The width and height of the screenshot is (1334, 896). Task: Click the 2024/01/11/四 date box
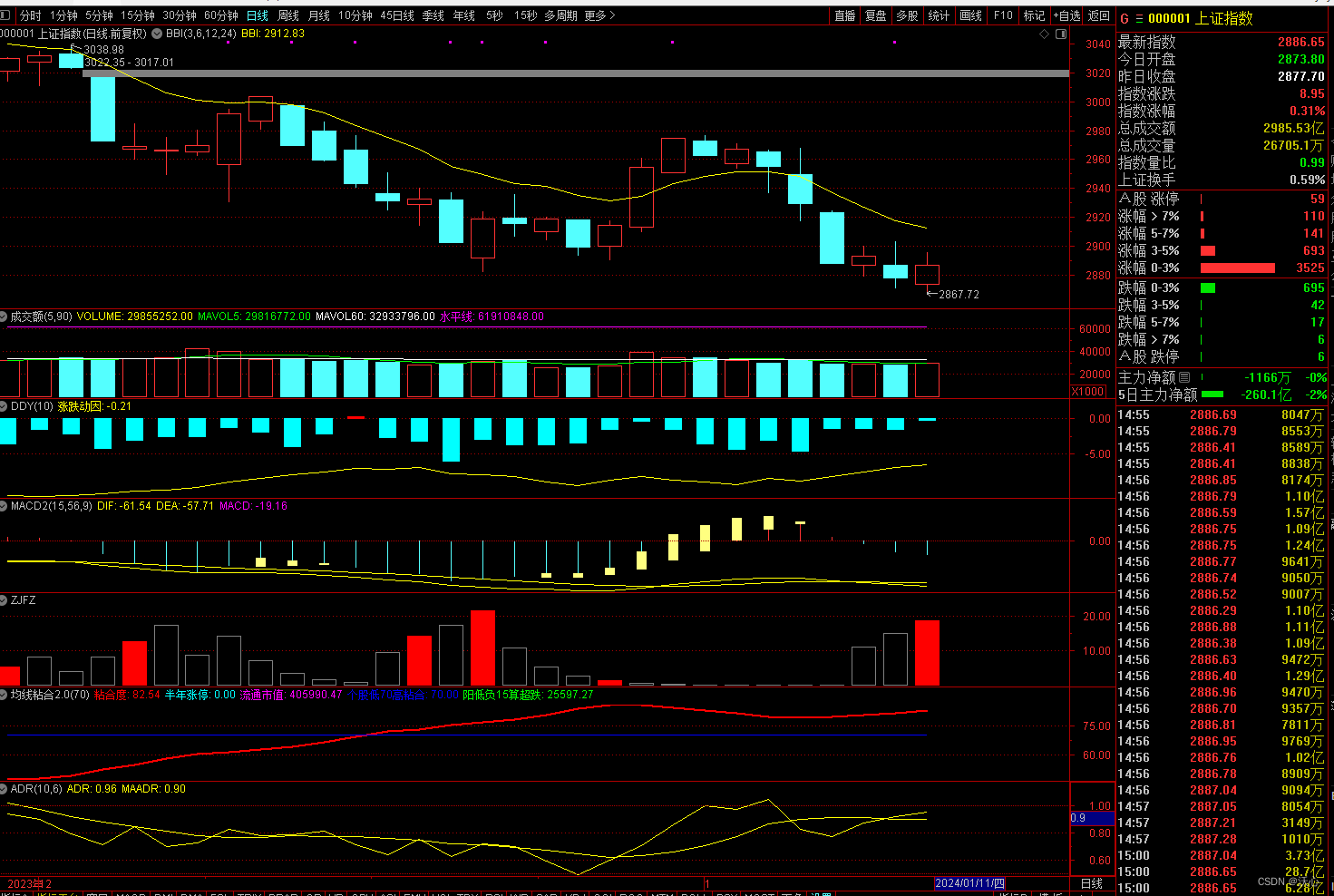pyautogui.click(x=969, y=883)
